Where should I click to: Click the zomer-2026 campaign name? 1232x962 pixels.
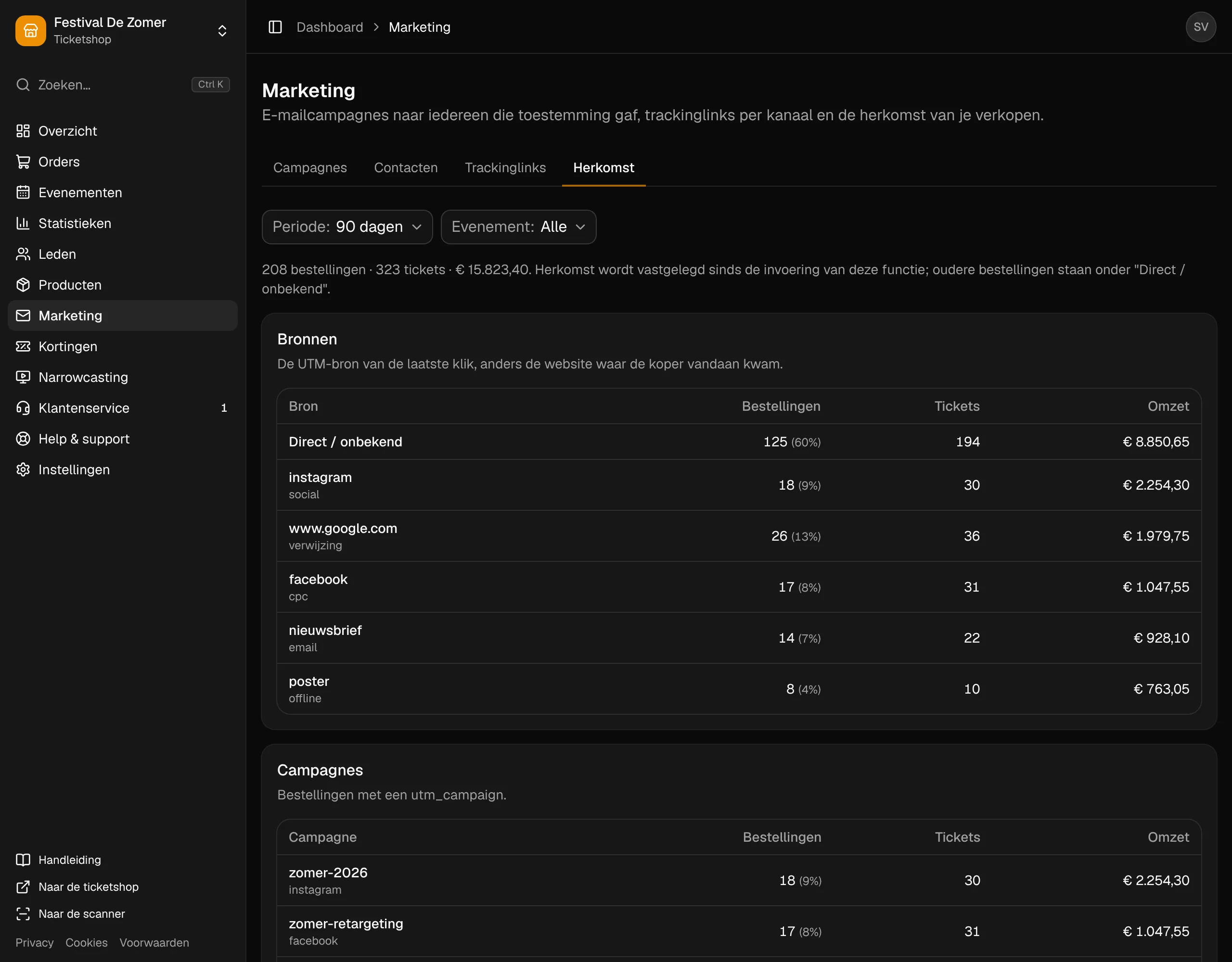click(x=328, y=873)
